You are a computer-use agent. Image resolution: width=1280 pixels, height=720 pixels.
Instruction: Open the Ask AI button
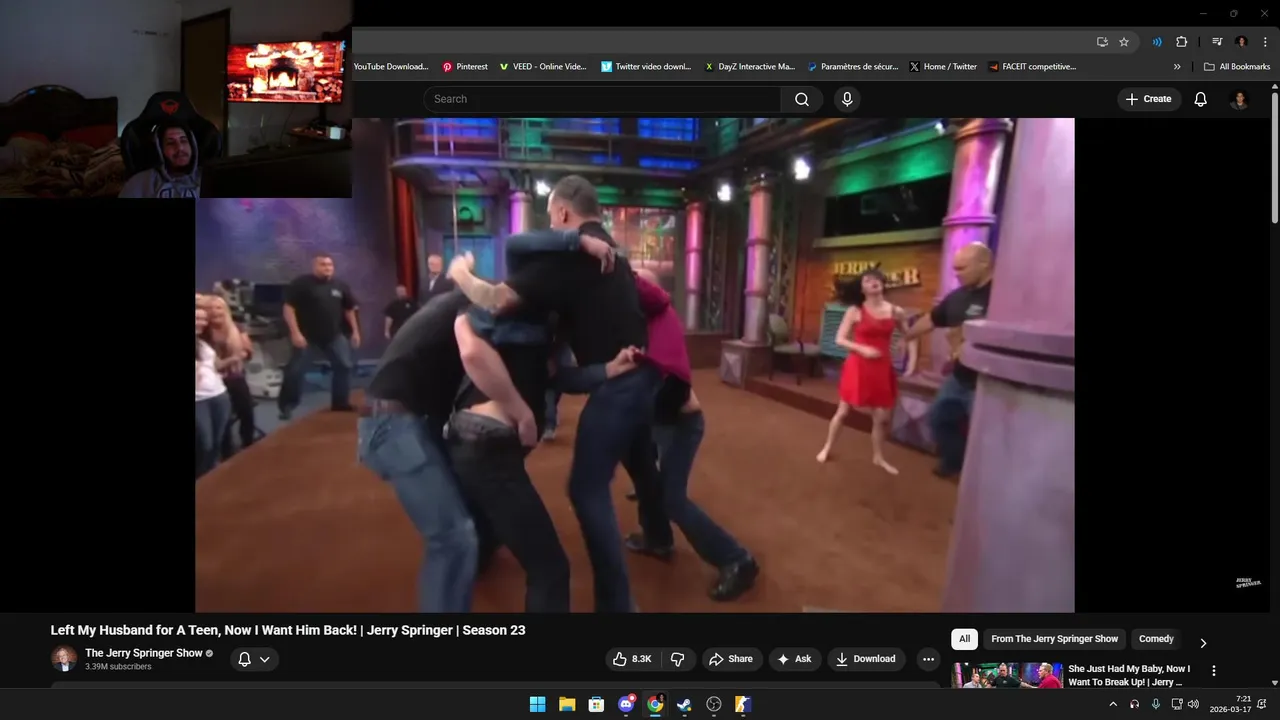click(x=794, y=659)
